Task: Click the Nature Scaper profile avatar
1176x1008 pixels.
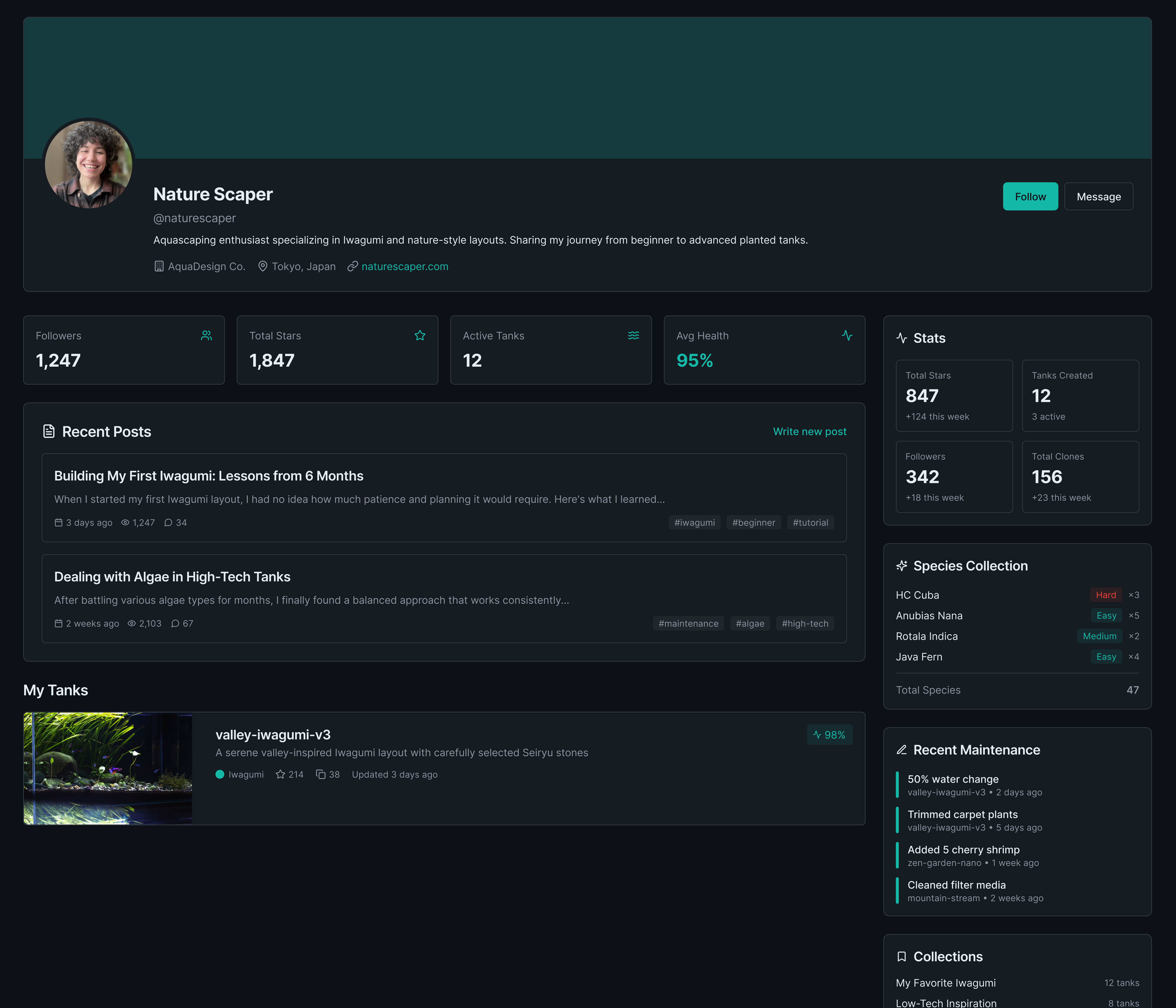Action: tap(89, 165)
